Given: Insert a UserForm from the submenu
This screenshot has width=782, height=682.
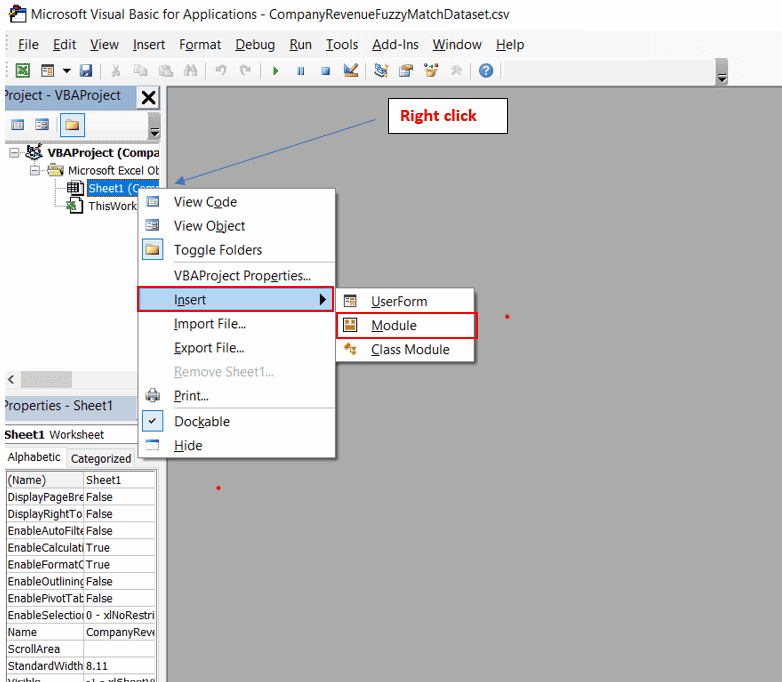Looking at the screenshot, I should tap(405, 301).
